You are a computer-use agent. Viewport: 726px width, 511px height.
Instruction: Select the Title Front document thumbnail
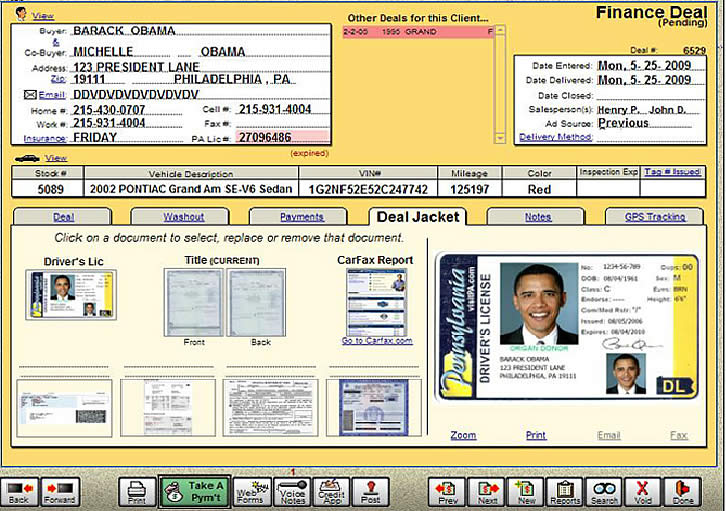click(194, 302)
